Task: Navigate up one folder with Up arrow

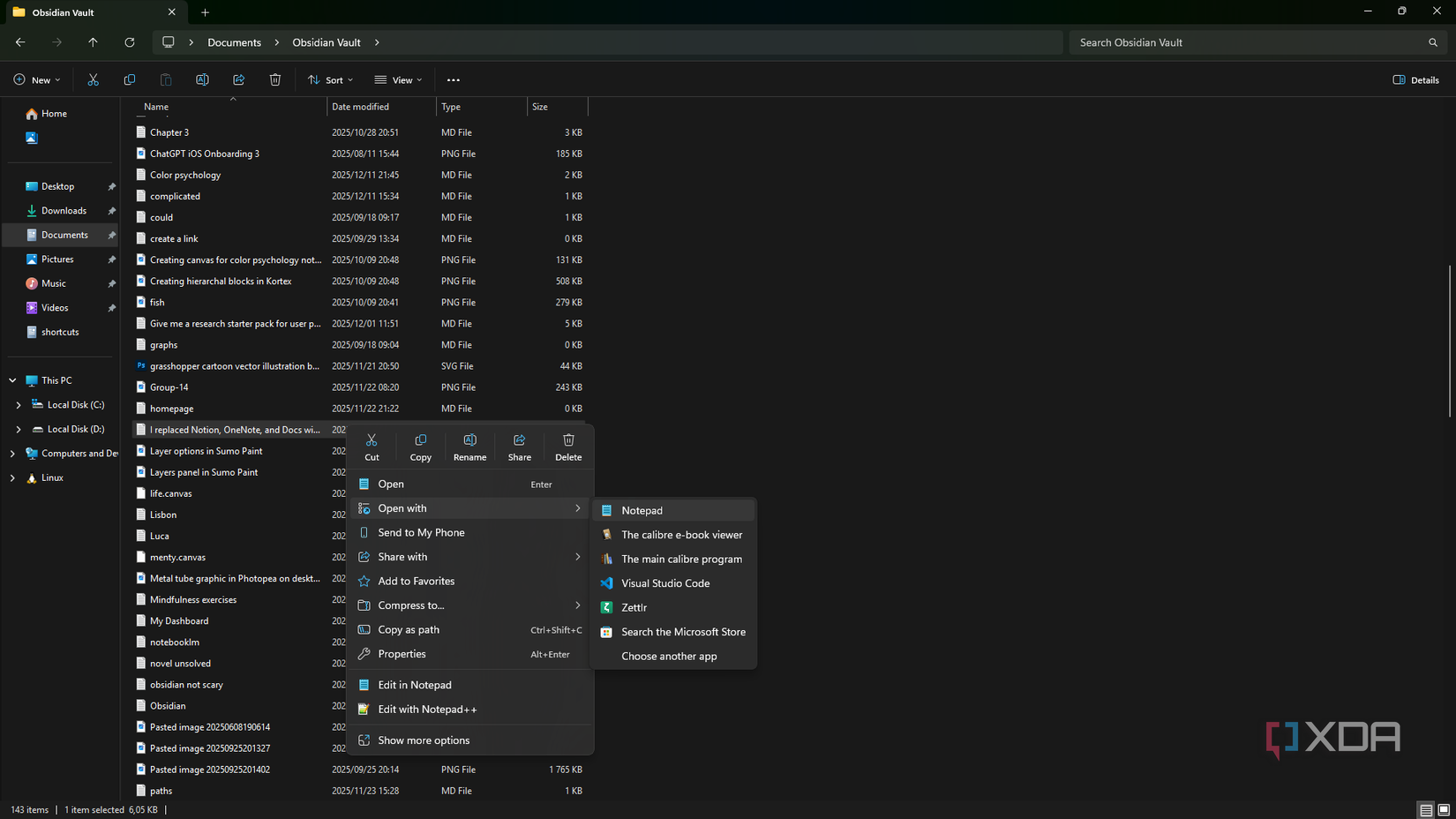Action: pyautogui.click(x=93, y=42)
